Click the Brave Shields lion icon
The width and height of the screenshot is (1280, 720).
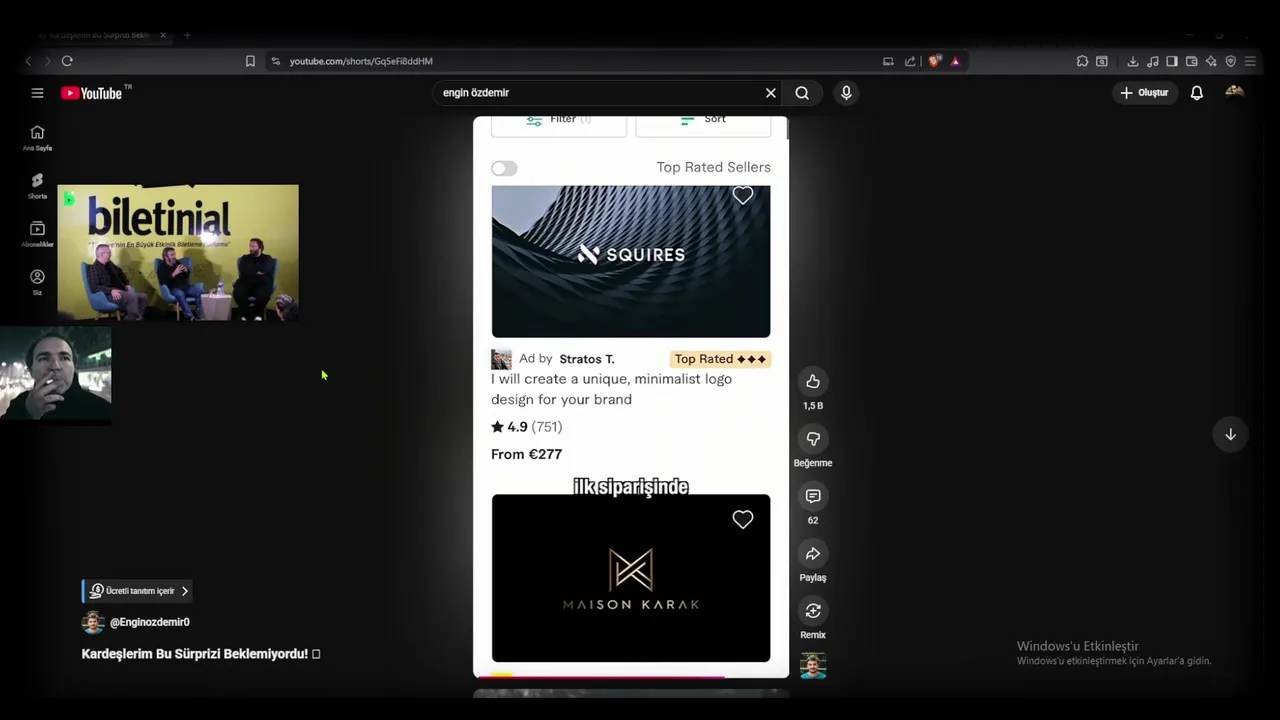click(x=934, y=61)
